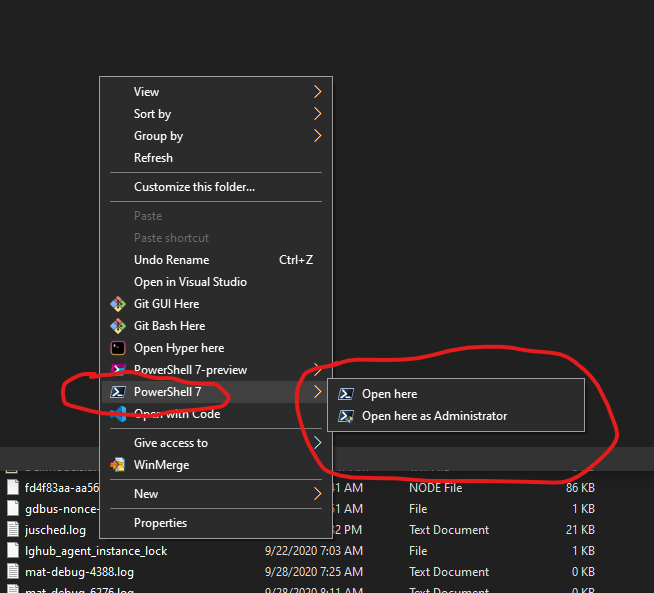Click the mat-debug-4388.log file icon
The height and width of the screenshot is (593, 654).
13,571
